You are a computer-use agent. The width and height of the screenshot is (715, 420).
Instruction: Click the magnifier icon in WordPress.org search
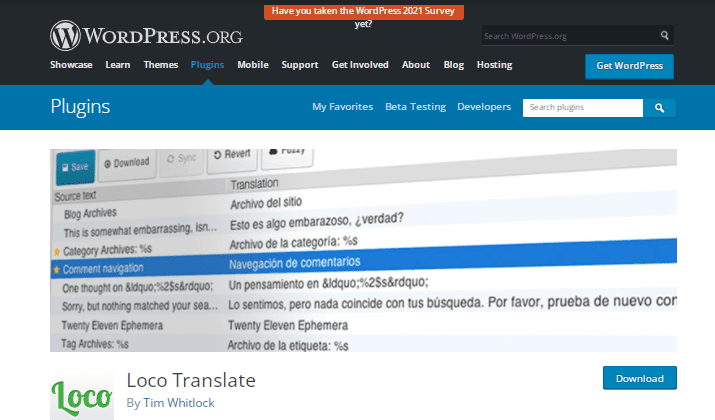click(x=664, y=36)
